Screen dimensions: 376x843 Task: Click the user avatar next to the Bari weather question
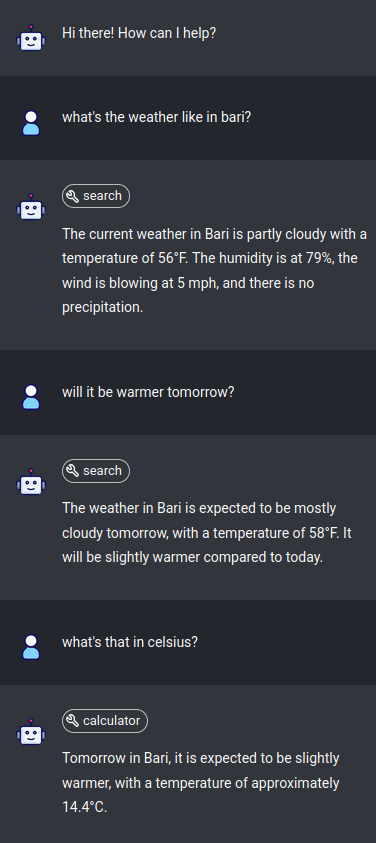coord(31,123)
